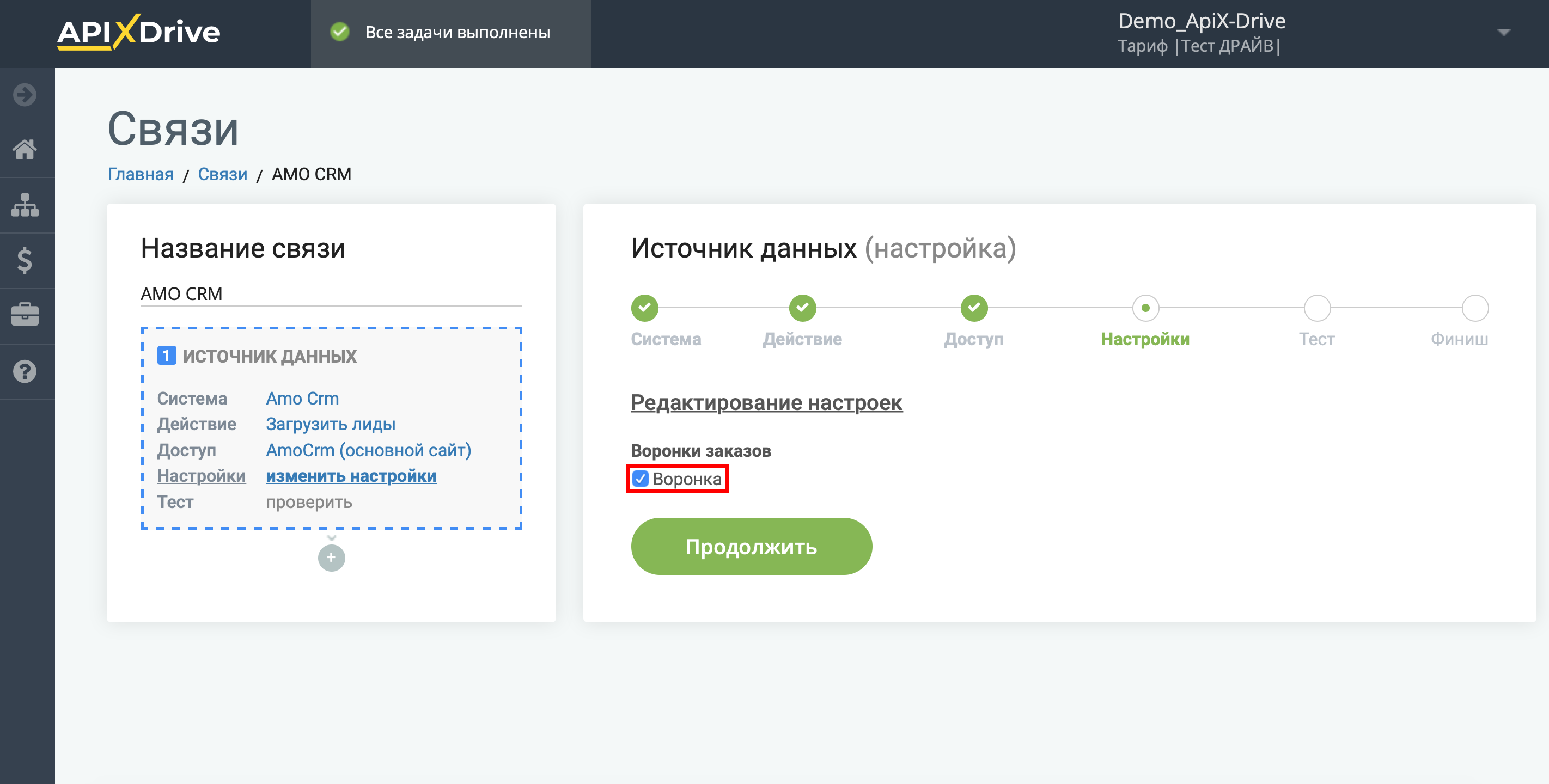Add new block with plus icon
The height and width of the screenshot is (784, 1549).
coord(331,558)
